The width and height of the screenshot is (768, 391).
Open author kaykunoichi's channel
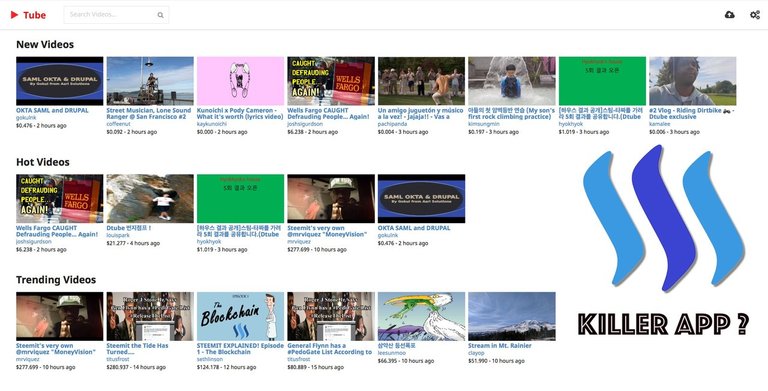(x=212, y=124)
